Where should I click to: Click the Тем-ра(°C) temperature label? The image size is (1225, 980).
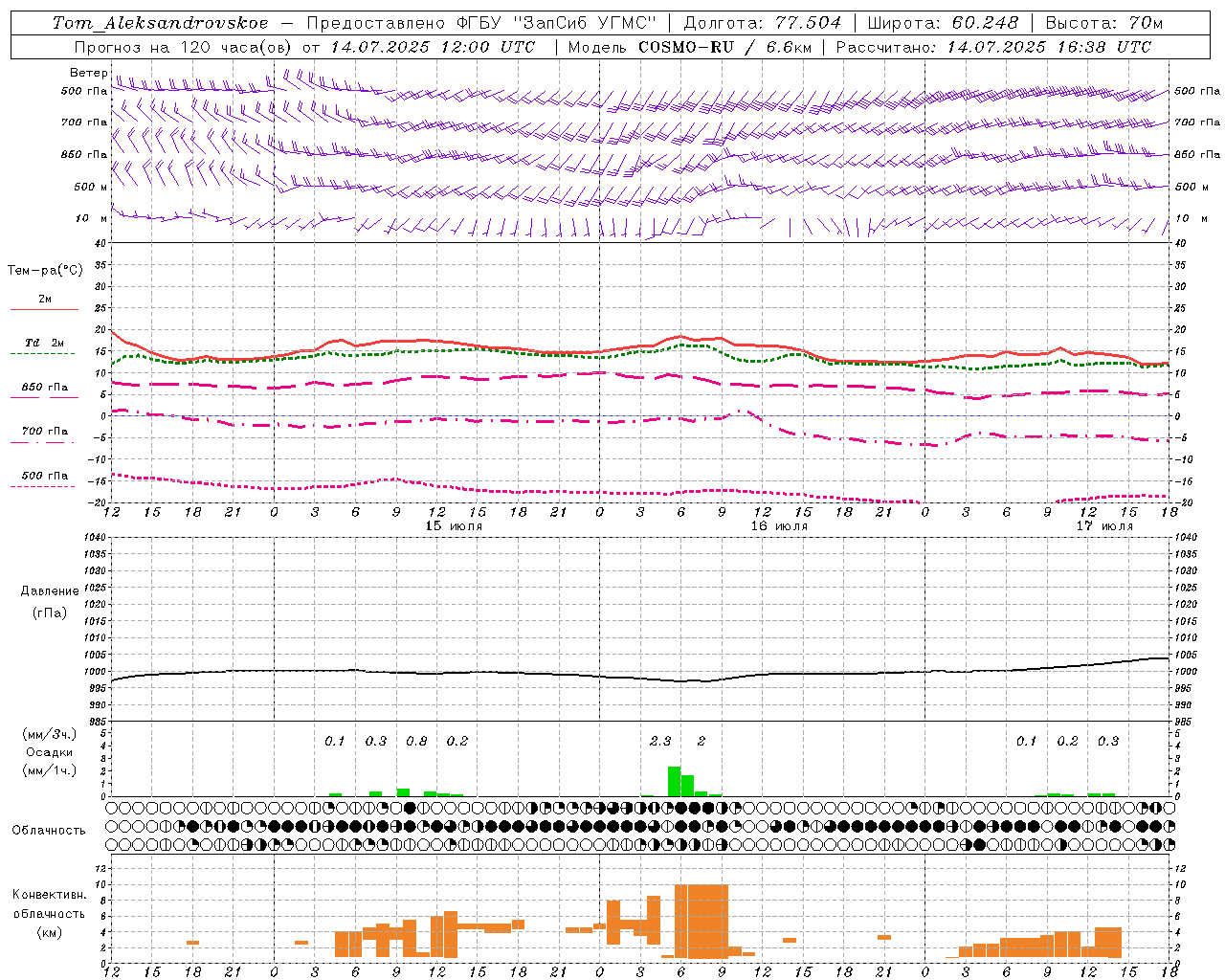click(45, 271)
